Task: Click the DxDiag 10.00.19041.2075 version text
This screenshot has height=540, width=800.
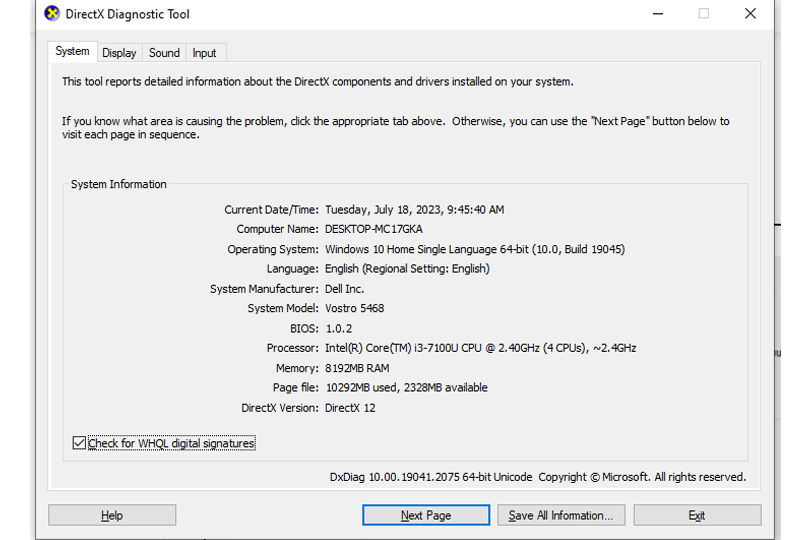Action: click(x=431, y=477)
